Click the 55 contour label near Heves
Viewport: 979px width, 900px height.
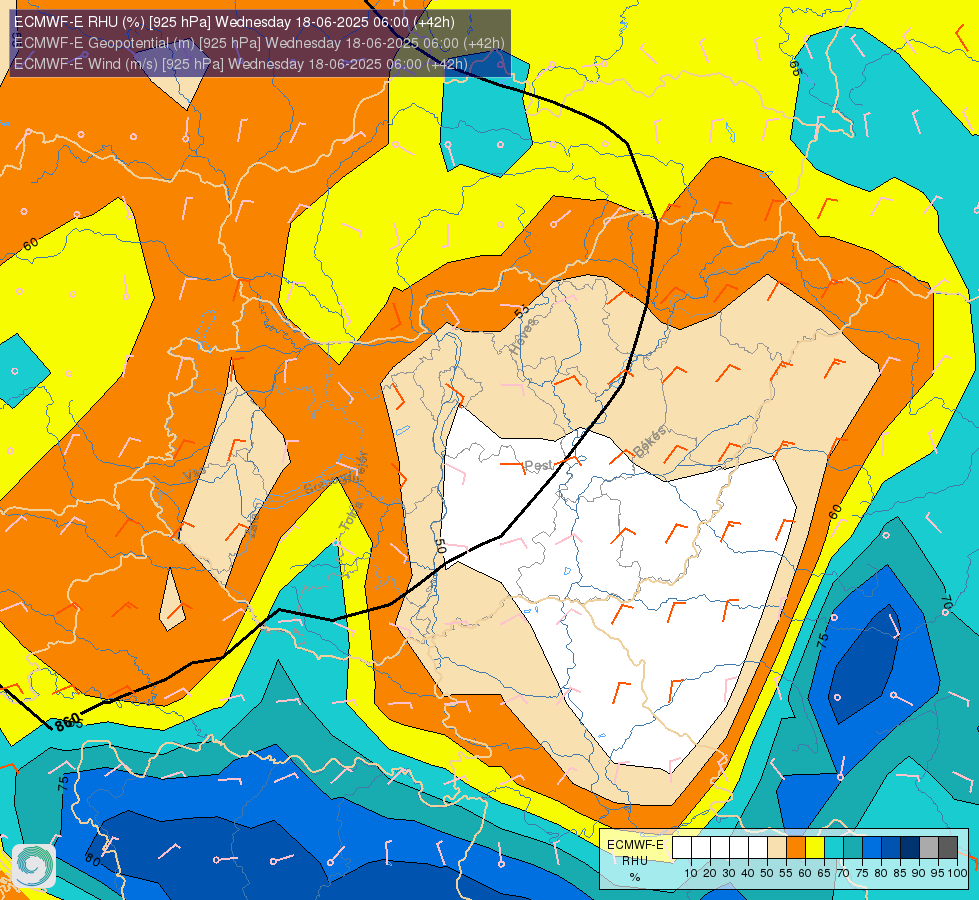521,310
